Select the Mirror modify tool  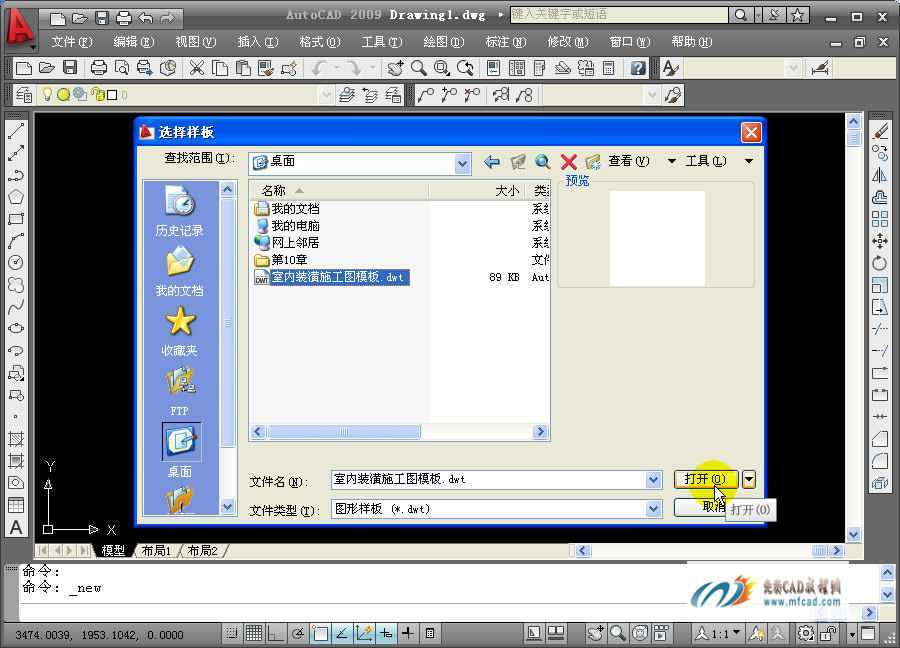click(880, 175)
